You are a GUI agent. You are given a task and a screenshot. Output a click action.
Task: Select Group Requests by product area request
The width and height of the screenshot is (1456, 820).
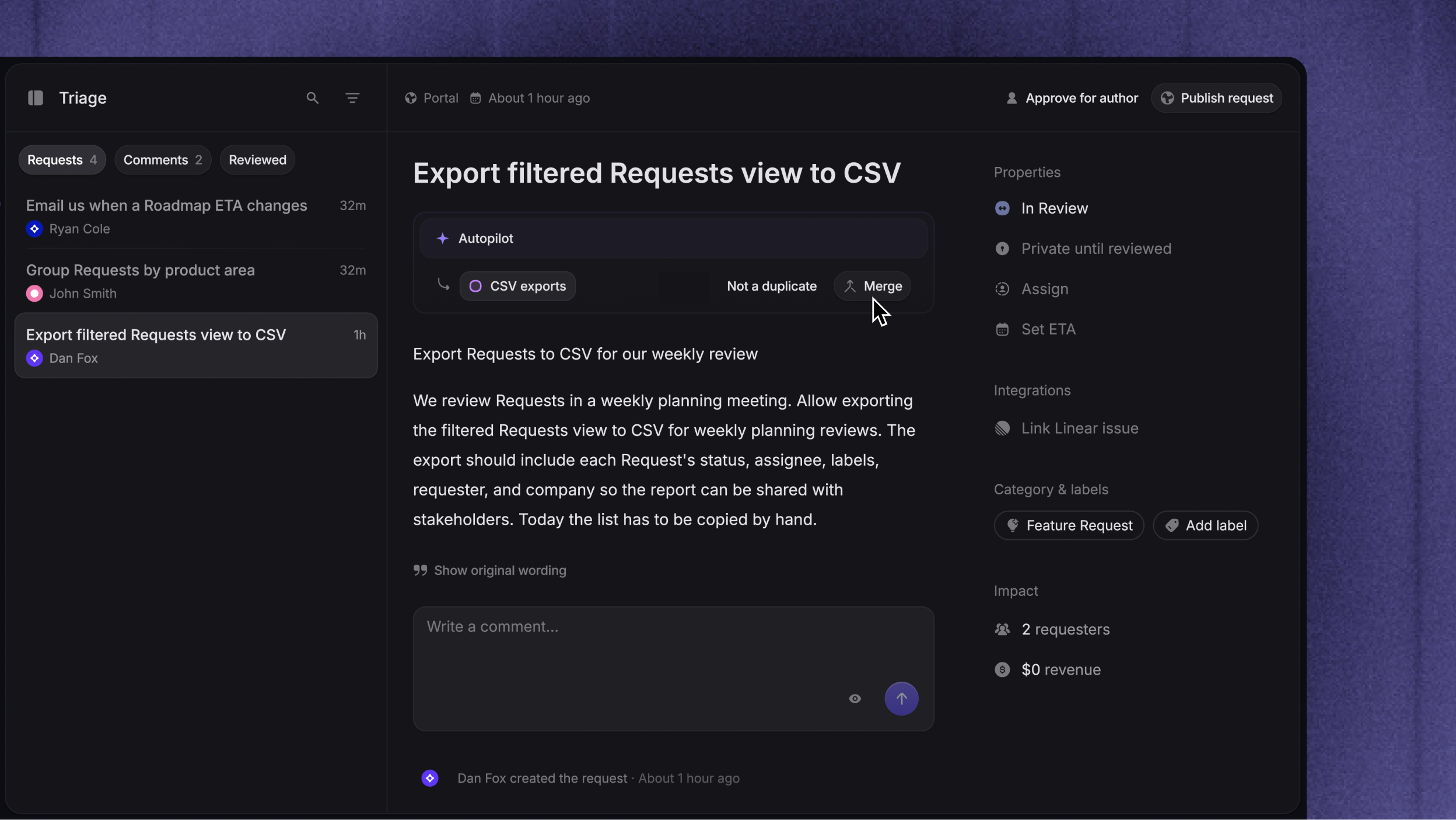[196, 281]
